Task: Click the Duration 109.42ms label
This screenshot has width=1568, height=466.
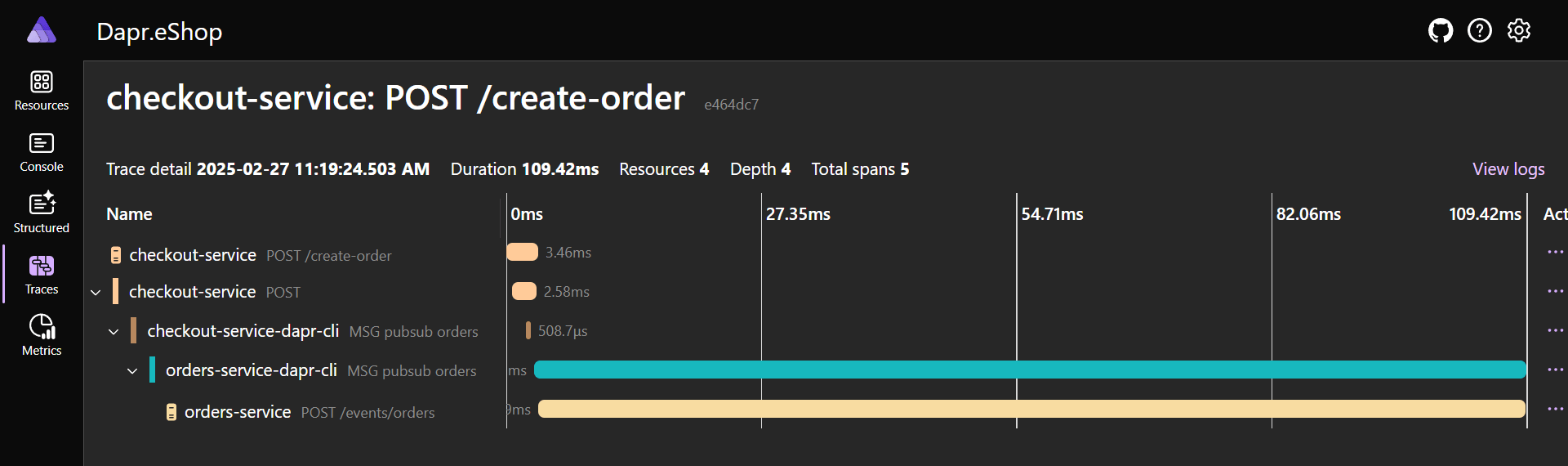Action: click(524, 169)
